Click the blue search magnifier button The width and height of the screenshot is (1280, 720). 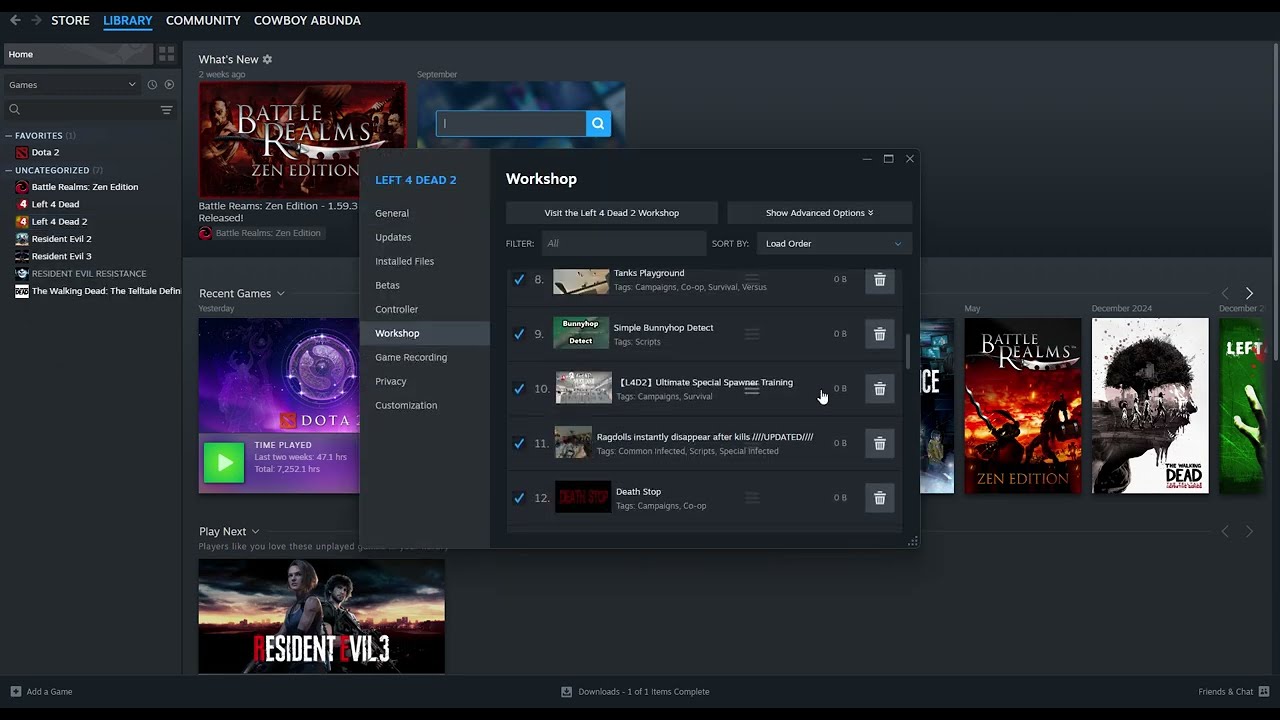click(598, 123)
